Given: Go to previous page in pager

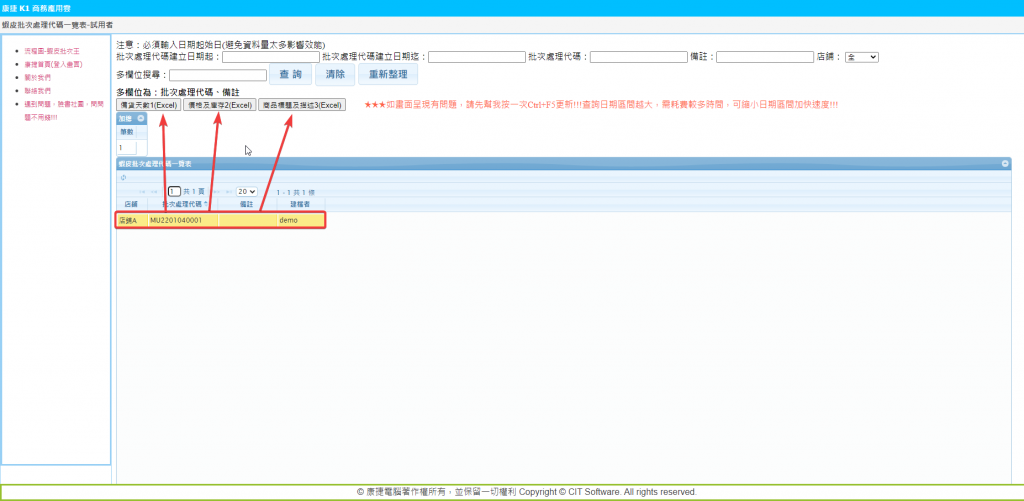Looking at the screenshot, I should click(x=155, y=191).
